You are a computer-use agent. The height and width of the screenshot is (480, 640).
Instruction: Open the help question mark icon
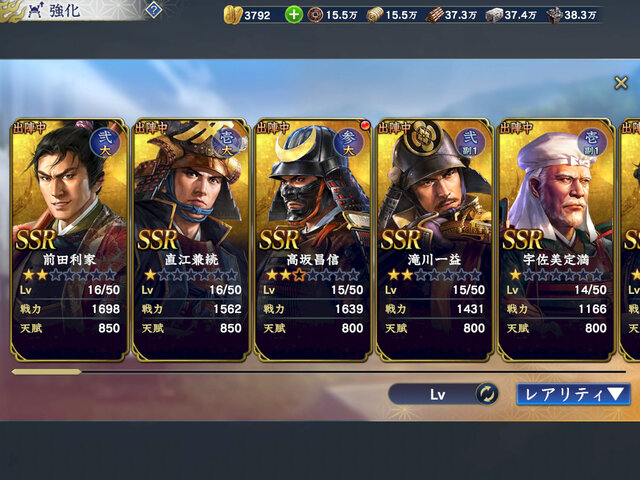coord(153,10)
